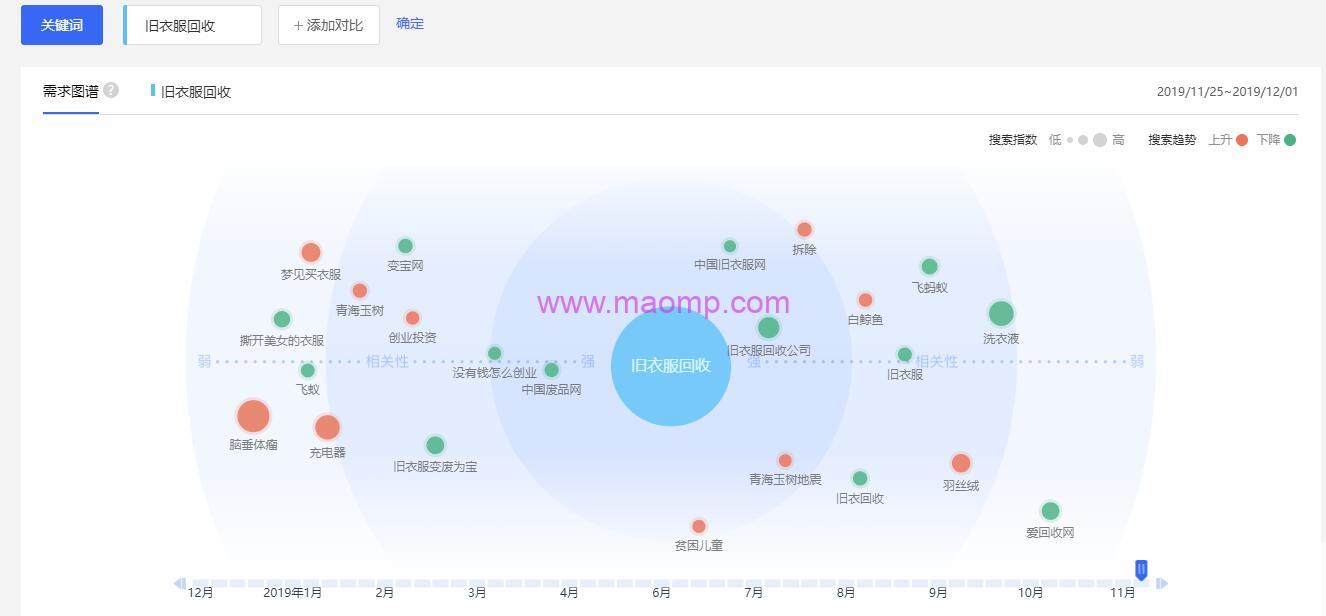The image size is (1326, 616).
Task: Select the 旧衣服回收 series label
Action: pos(193,91)
